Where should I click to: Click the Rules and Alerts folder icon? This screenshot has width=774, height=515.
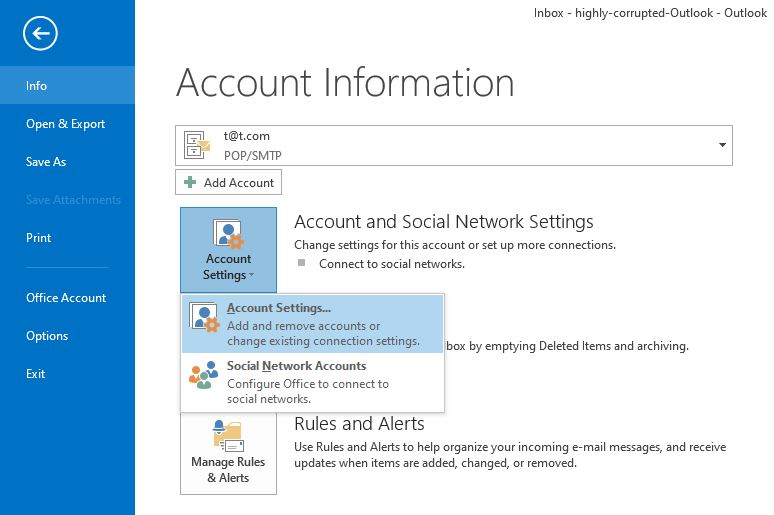point(228,436)
